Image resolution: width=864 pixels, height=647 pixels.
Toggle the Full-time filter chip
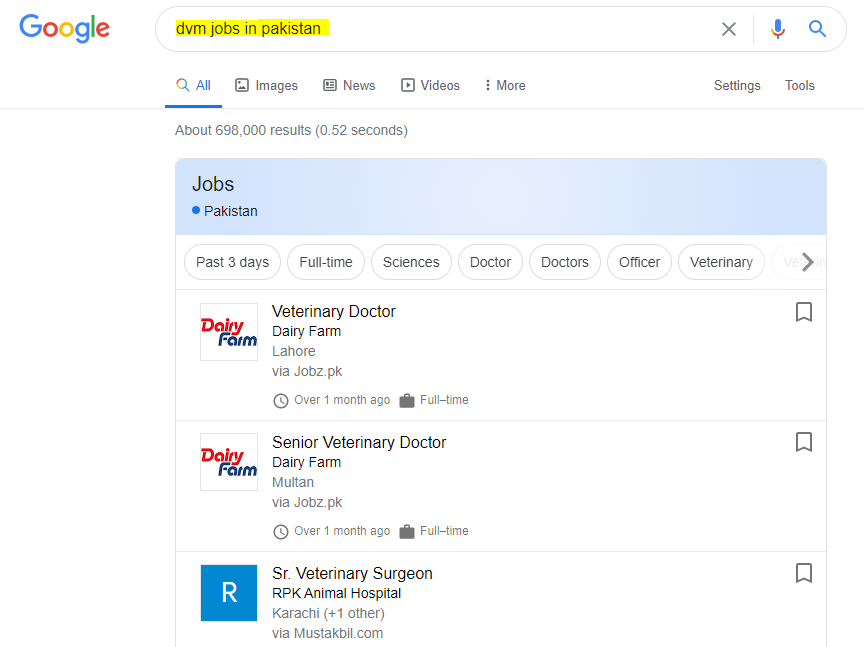pyautogui.click(x=326, y=262)
